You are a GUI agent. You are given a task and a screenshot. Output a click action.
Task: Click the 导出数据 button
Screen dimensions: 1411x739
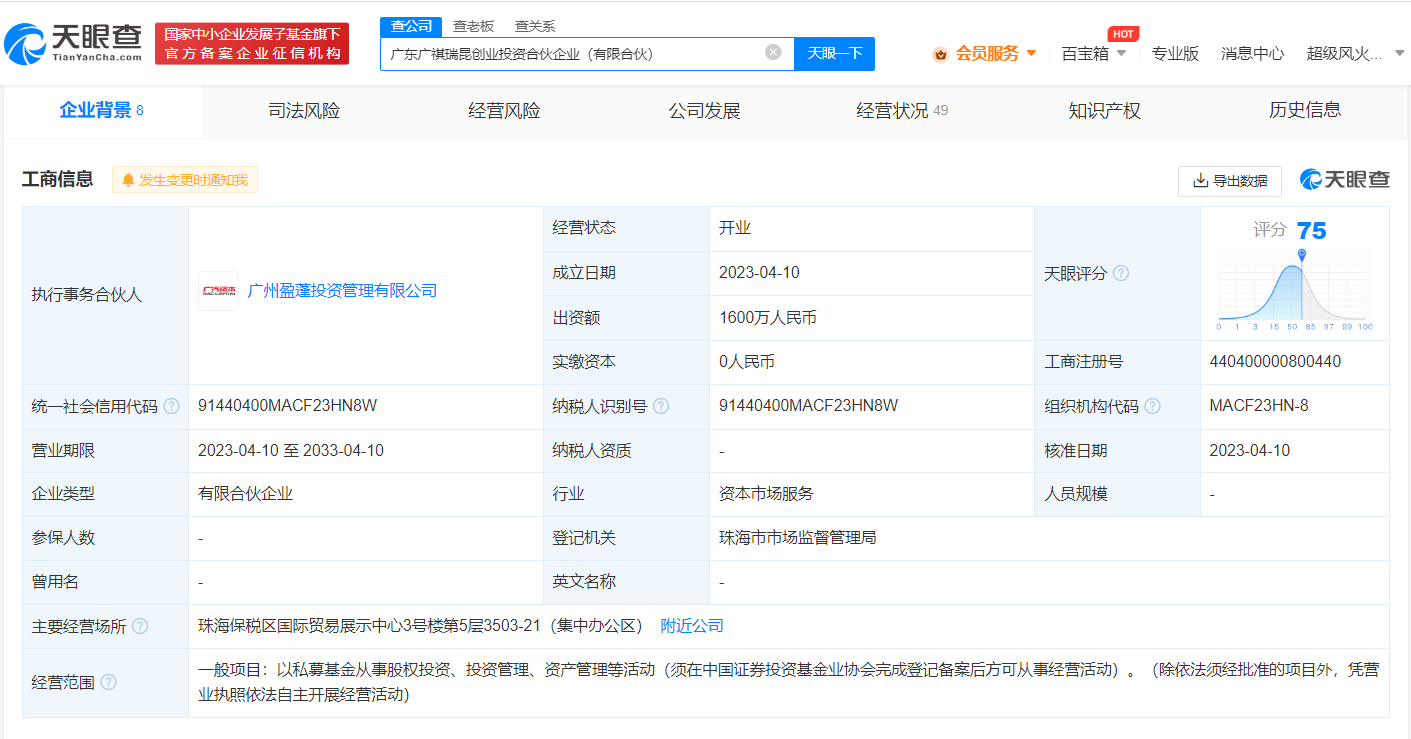[x=1229, y=181]
